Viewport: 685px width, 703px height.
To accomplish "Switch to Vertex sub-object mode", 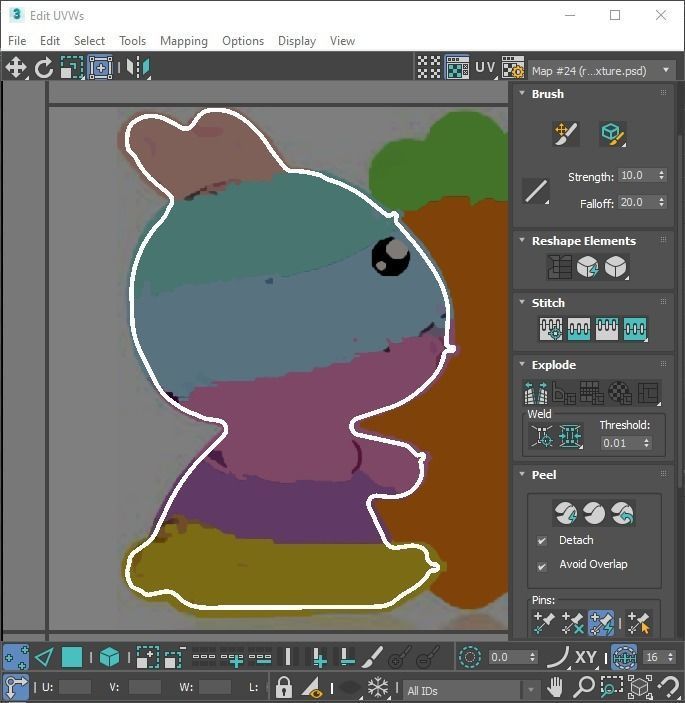I will [x=16, y=657].
